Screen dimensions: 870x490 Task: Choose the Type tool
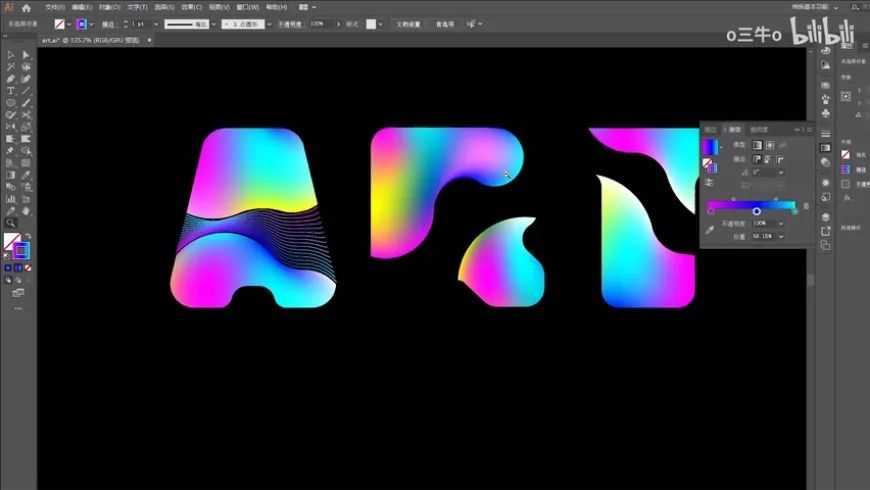click(10, 91)
